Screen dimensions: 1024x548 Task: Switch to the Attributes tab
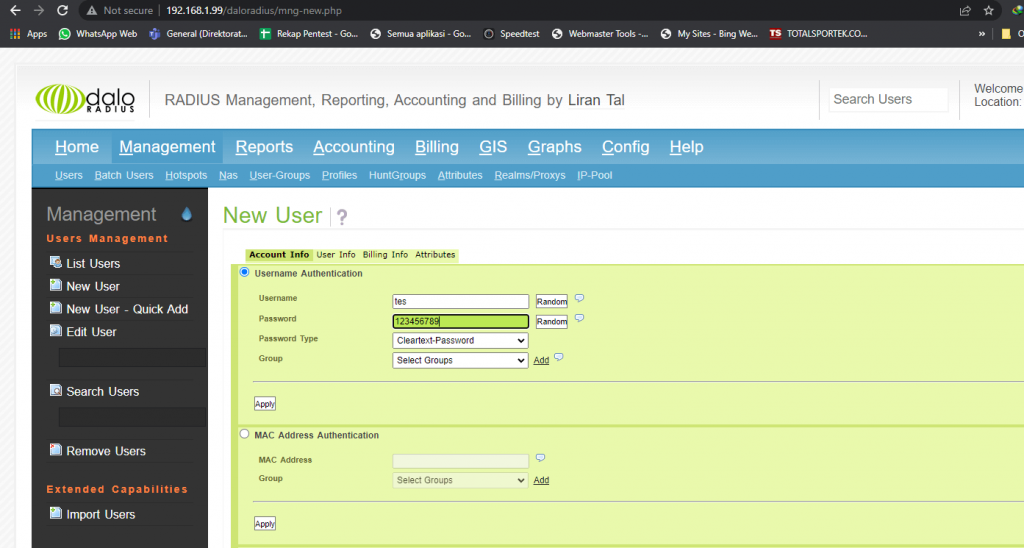click(x=435, y=255)
